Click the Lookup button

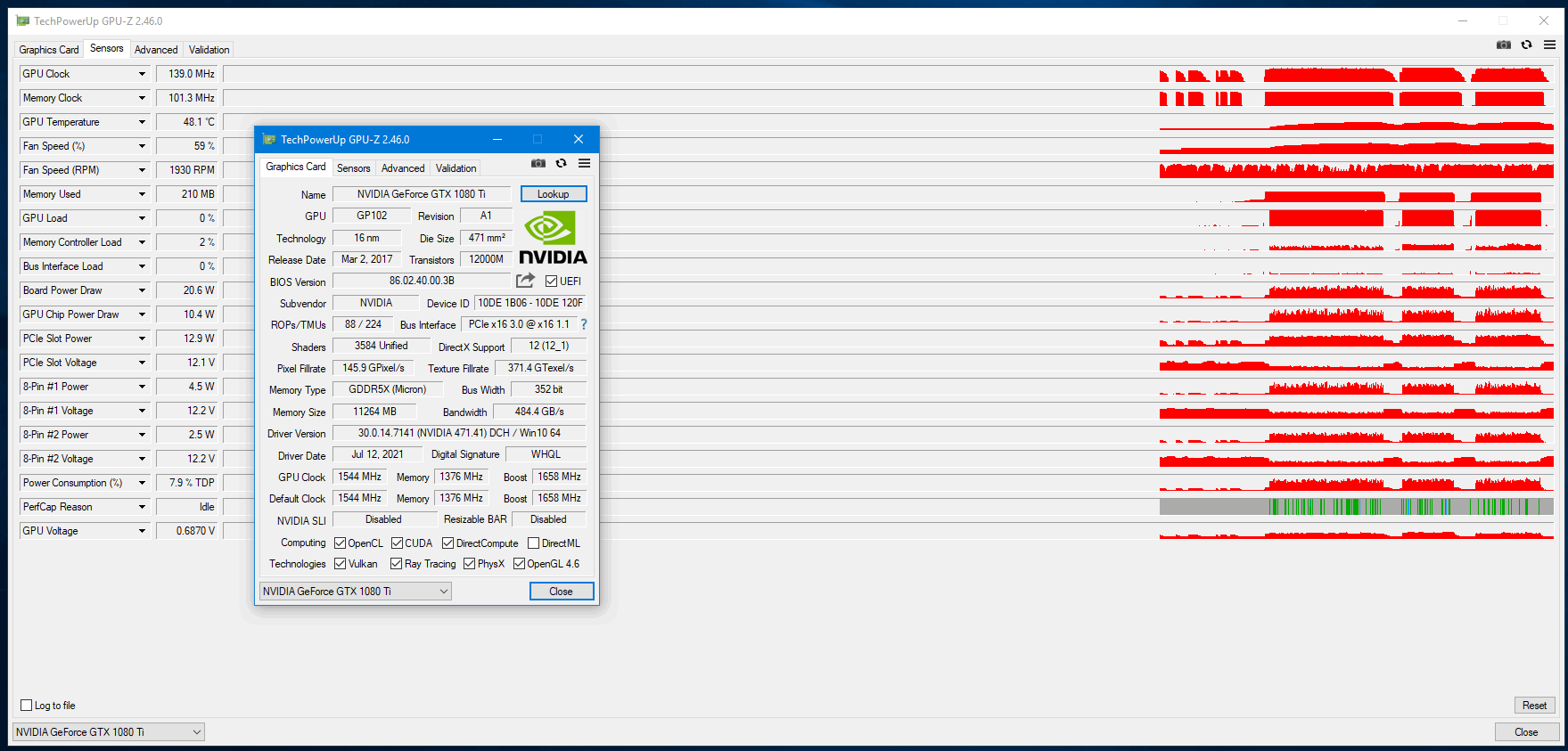pos(554,194)
